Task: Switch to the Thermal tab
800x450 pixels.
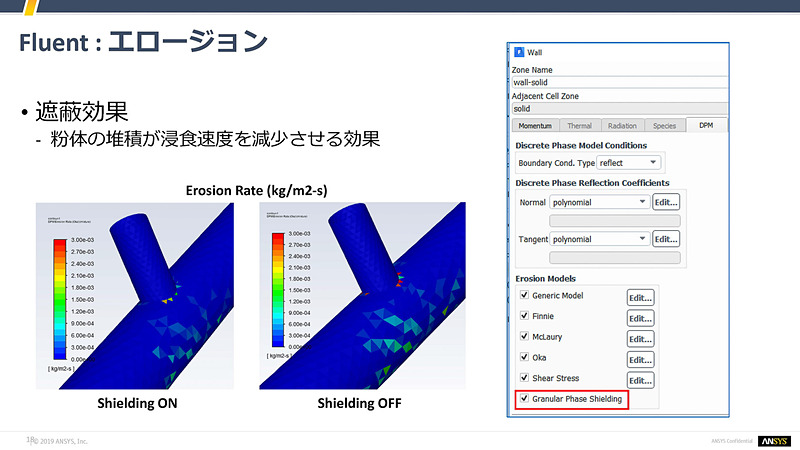Action: (x=580, y=126)
